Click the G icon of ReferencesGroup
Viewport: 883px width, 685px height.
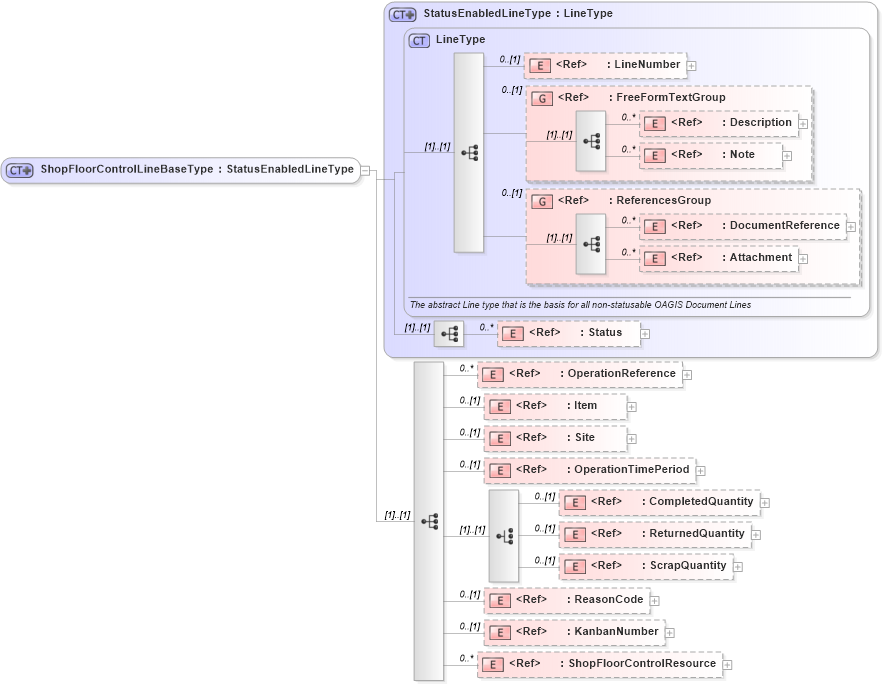point(541,200)
